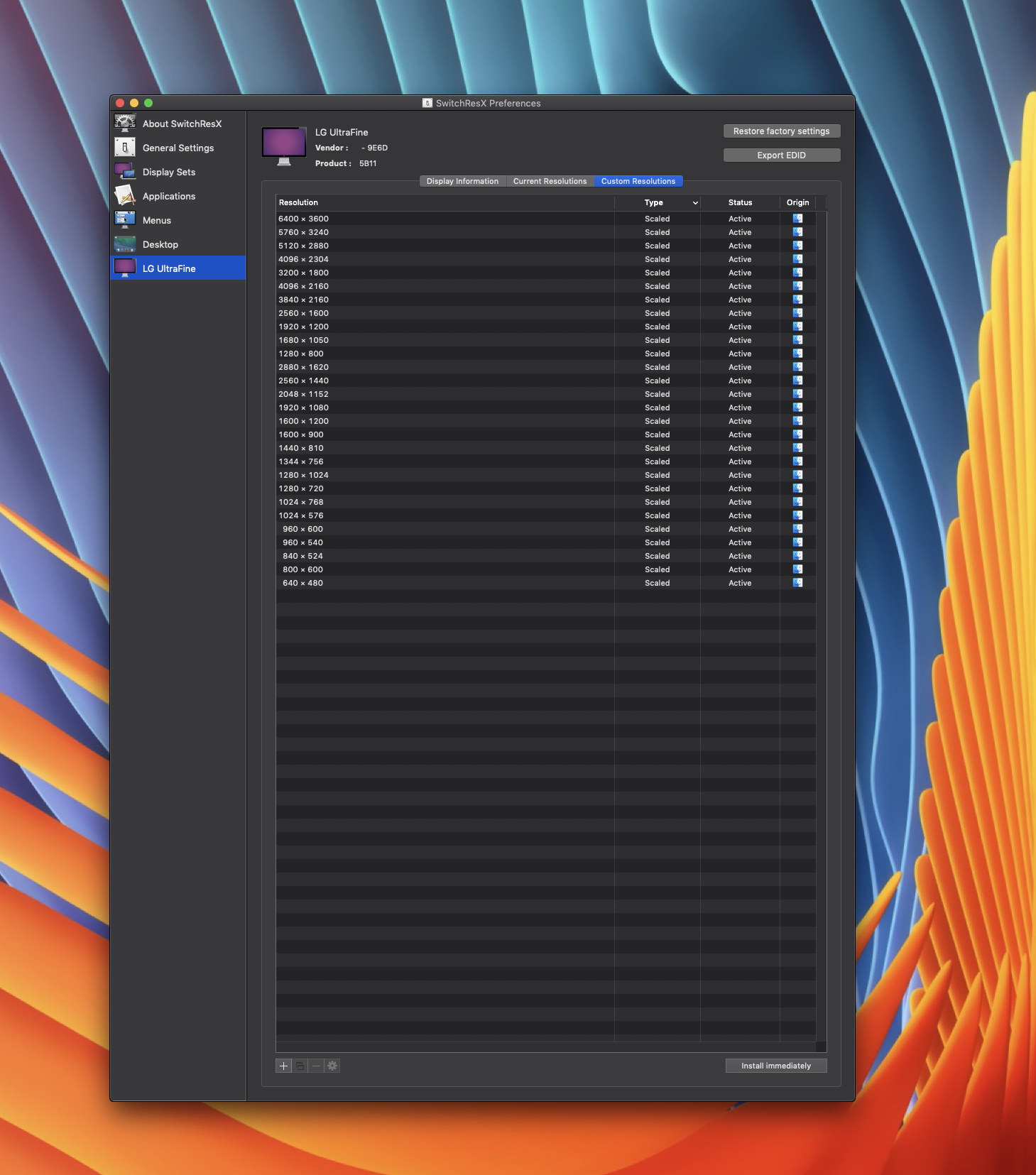This screenshot has width=1036, height=1175.
Task: Switch to the Current Resolutions tab
Action: pyautogui.click(x=550, y=181)
